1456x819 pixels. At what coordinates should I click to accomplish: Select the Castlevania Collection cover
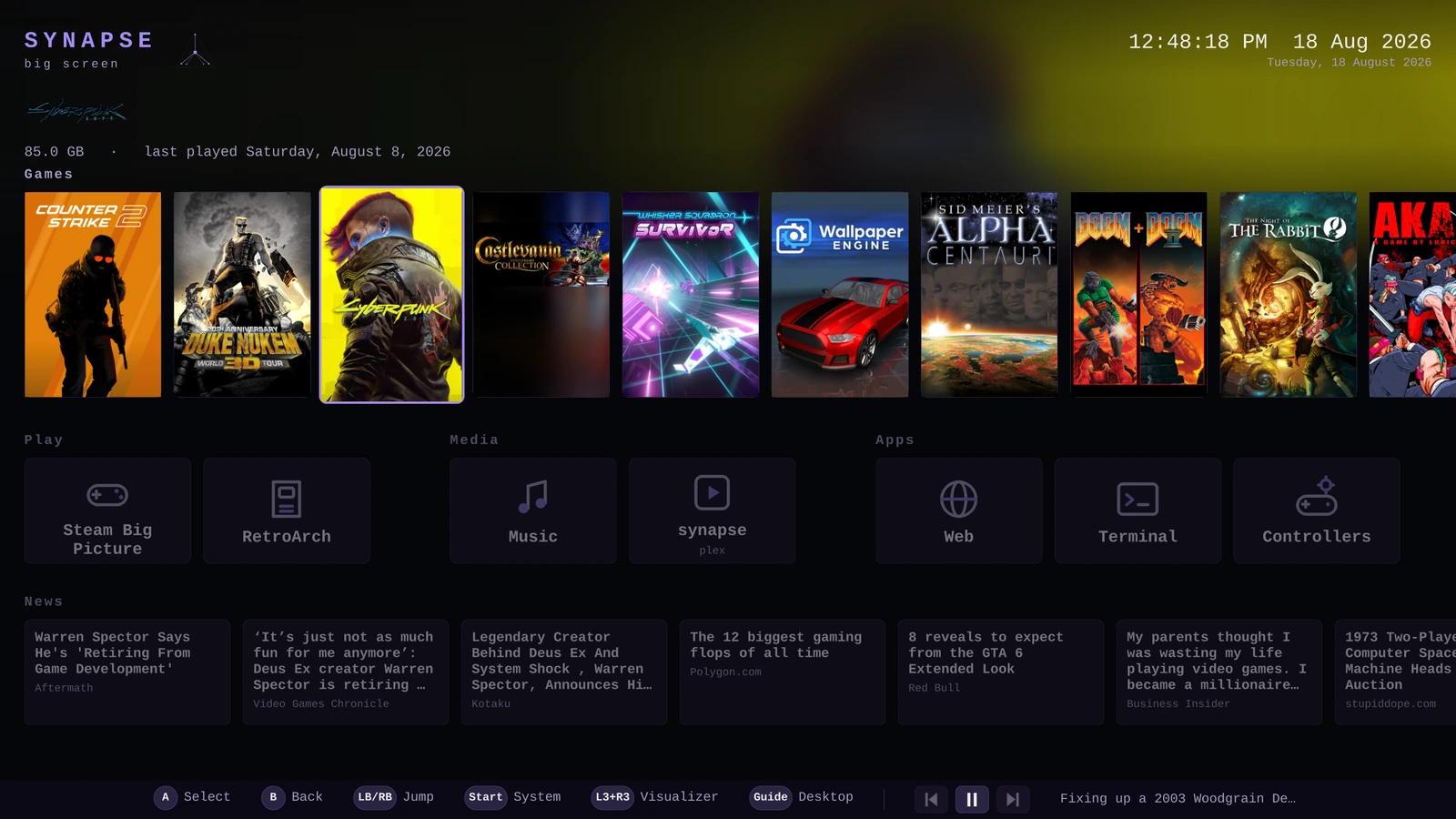(541, 295)
